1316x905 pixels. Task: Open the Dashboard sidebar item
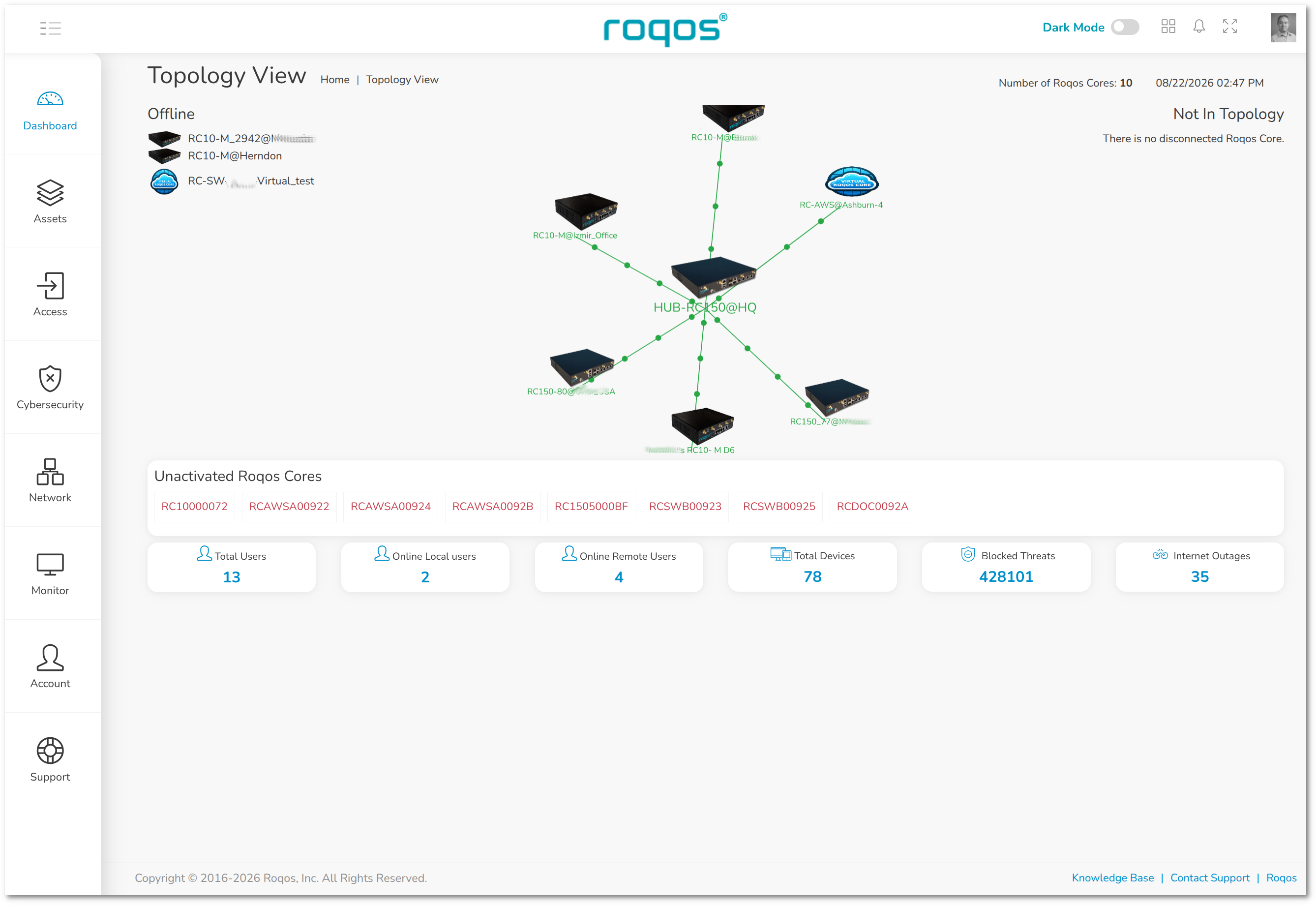[51, 111]
